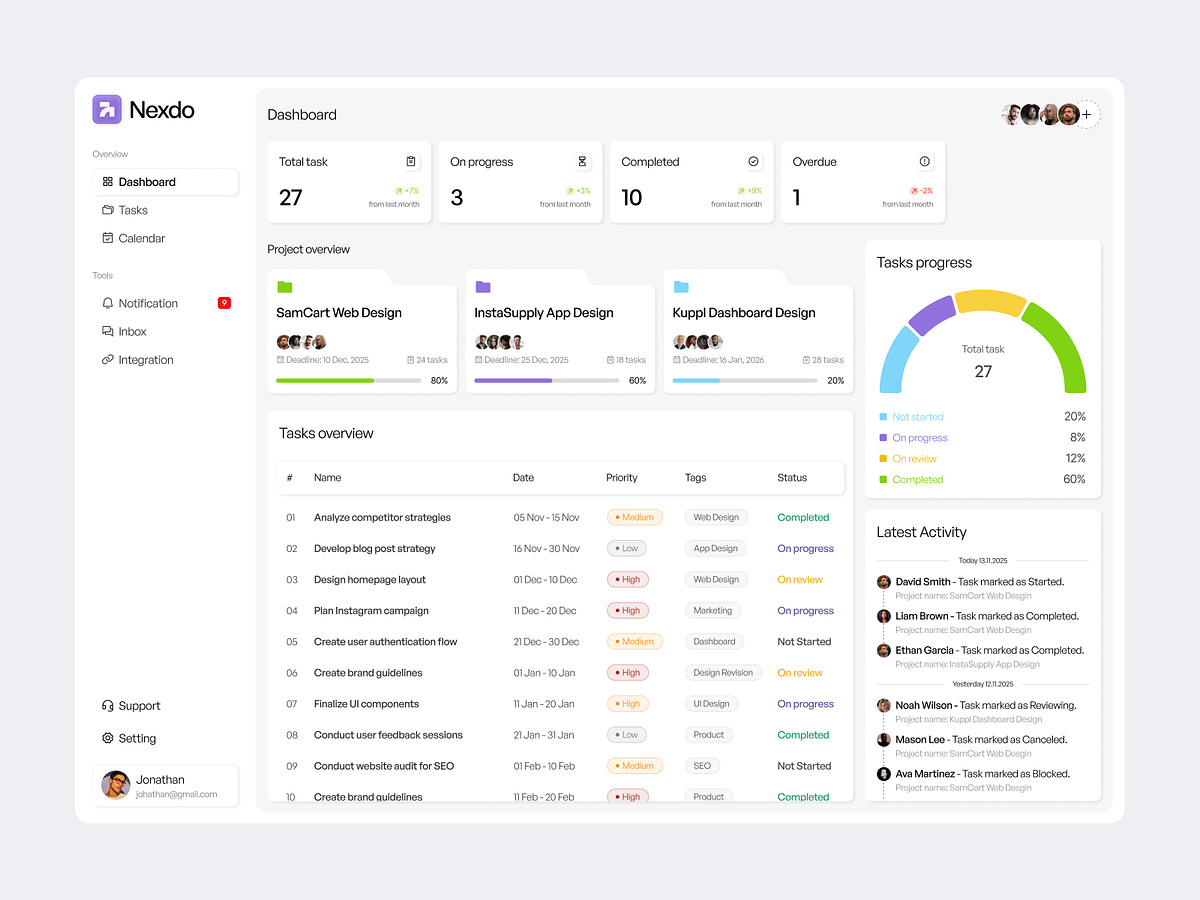
Task: Click the team avatars in the header
Action: click(x=1040, y=114)
